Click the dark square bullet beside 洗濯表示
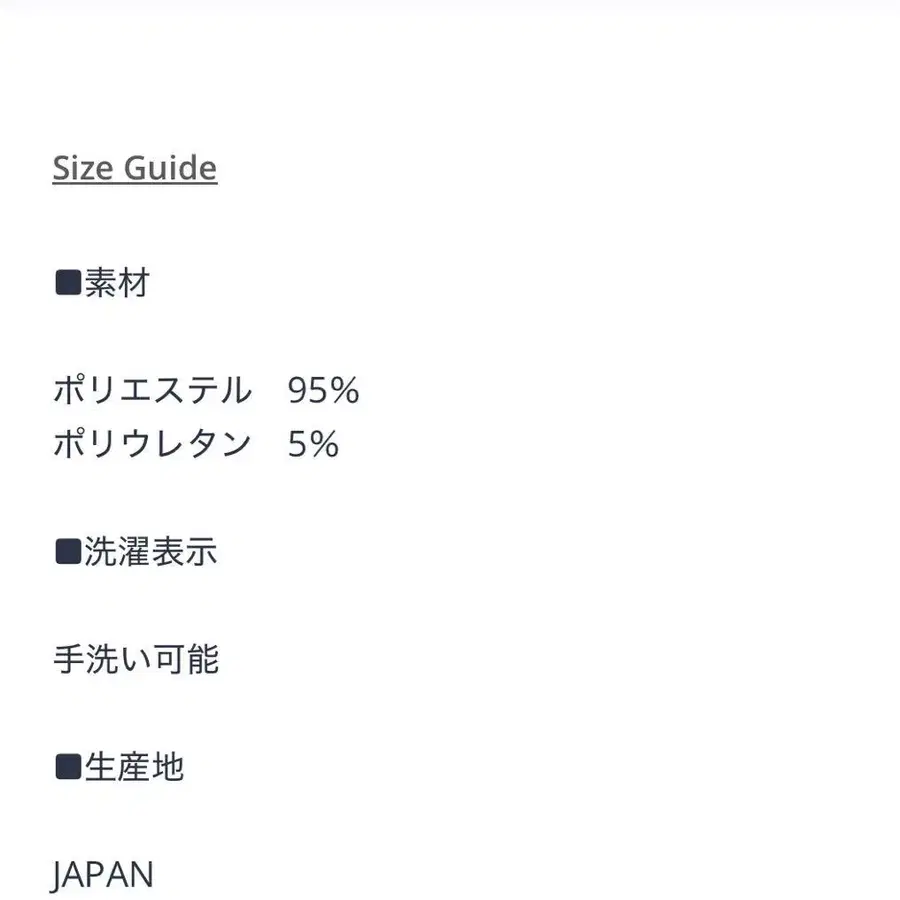The height and width of the screenshot is (900, 900). tap(67, 552)
